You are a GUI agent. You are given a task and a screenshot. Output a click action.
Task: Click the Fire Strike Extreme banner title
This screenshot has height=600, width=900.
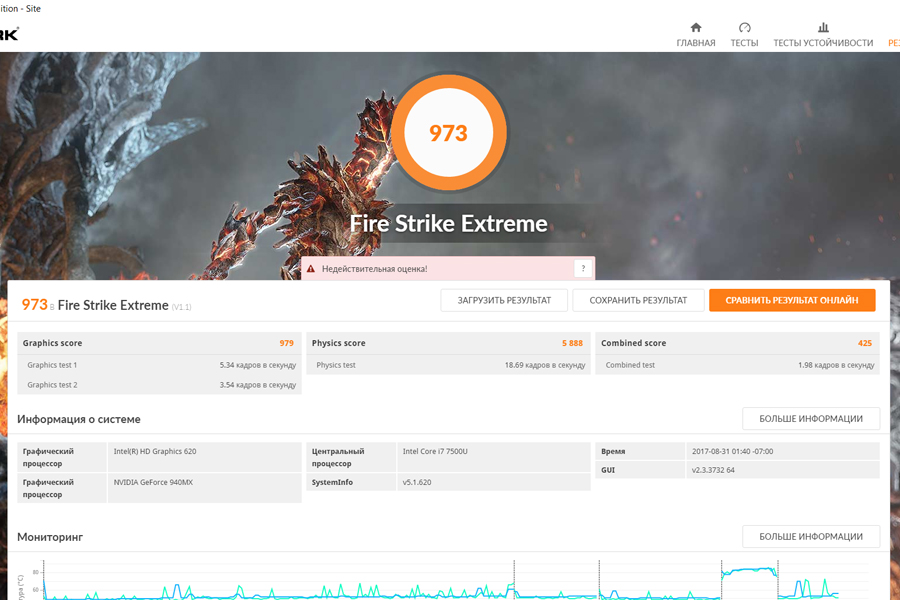[x=449, y=223]
